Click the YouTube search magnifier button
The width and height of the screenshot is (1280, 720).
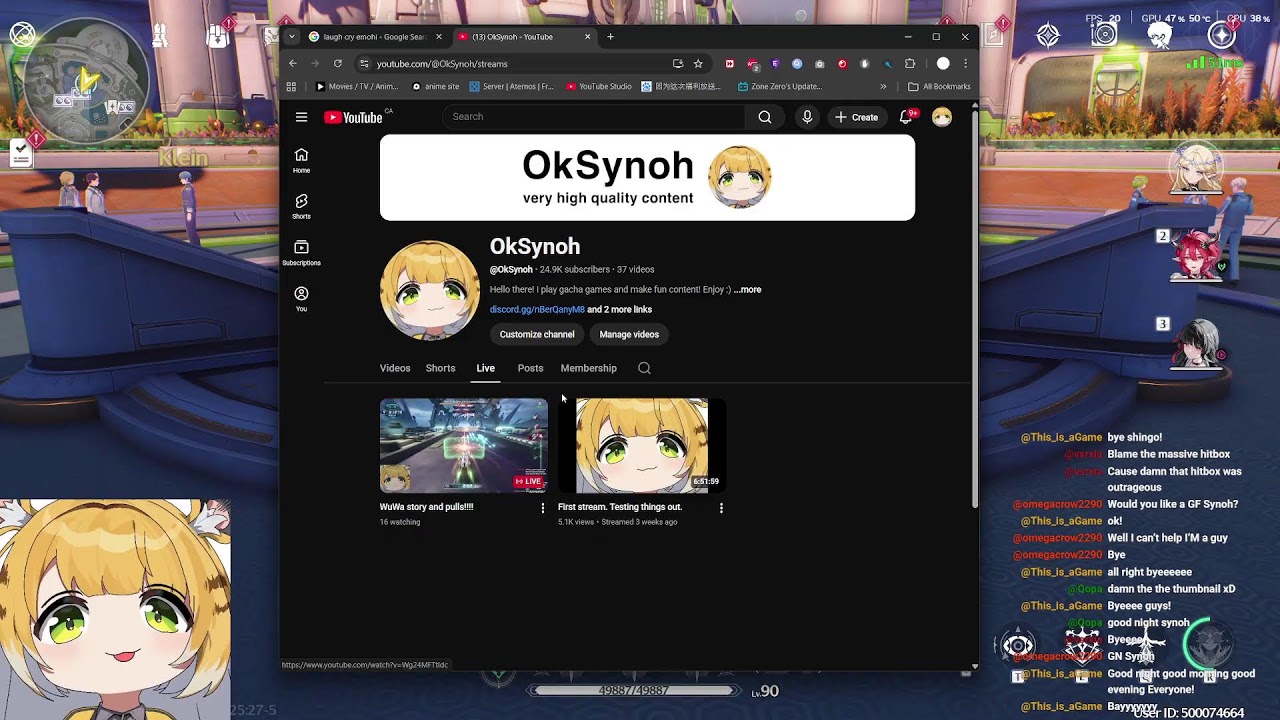[x=765, y=117]
